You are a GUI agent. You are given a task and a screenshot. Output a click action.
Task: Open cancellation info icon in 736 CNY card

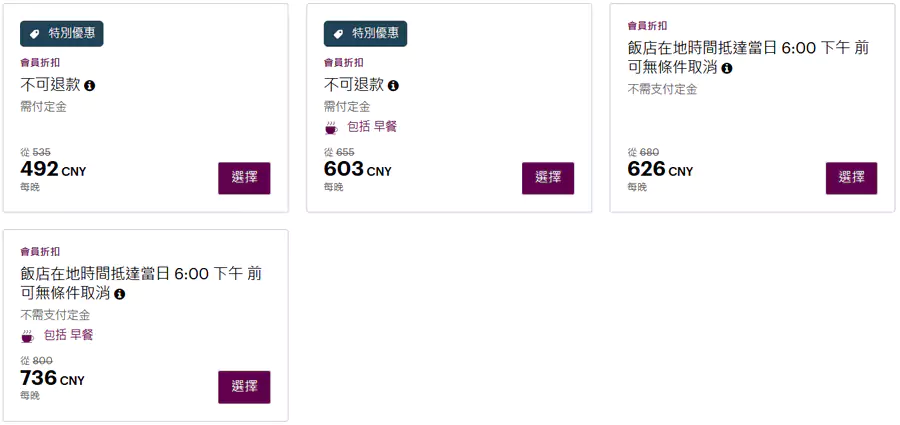tap(120, 294)
